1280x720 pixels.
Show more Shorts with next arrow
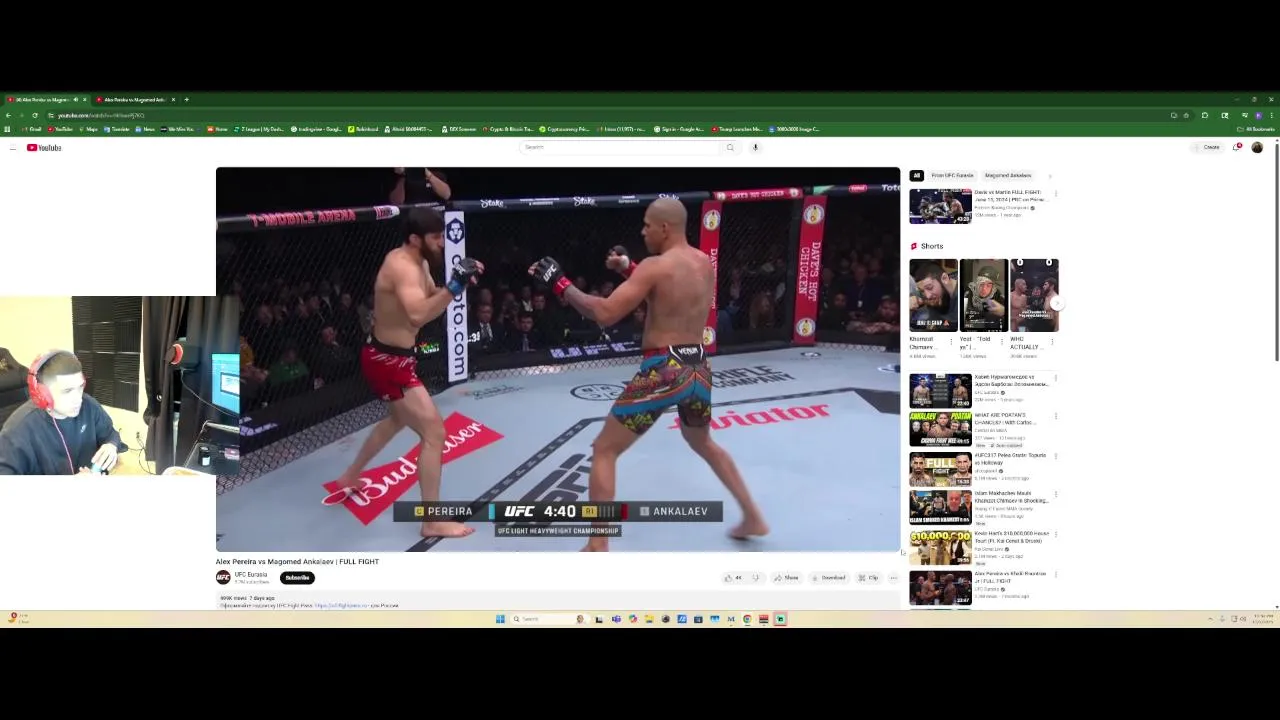[1057, 302]
